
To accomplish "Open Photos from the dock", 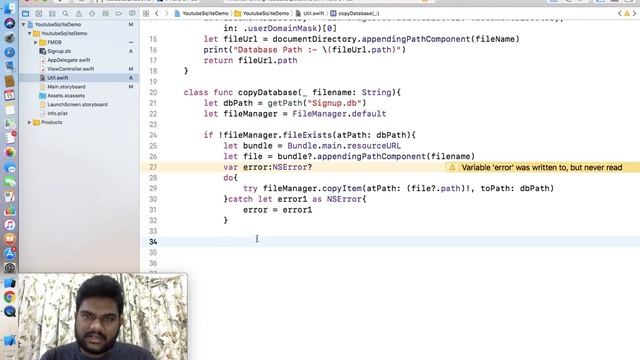I will pos(10,153).
